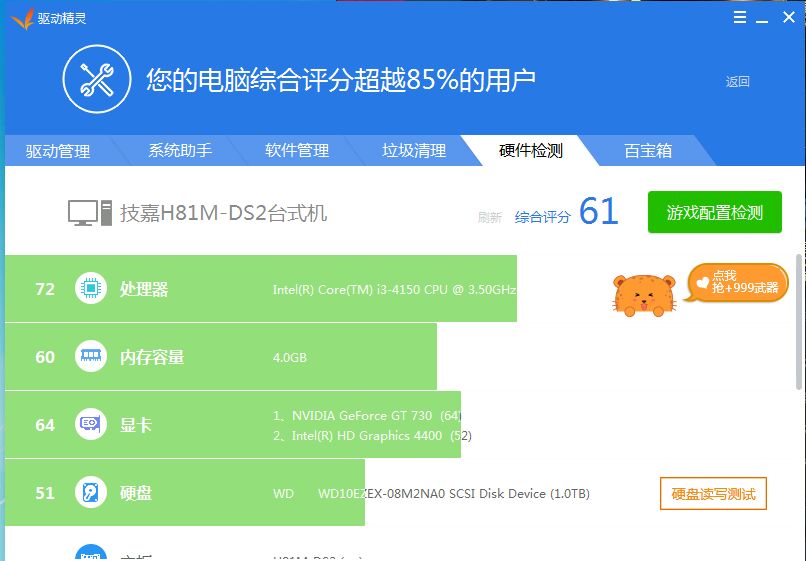
Task: Switch to the 系统助手 tab
Action: click(180, 150)
